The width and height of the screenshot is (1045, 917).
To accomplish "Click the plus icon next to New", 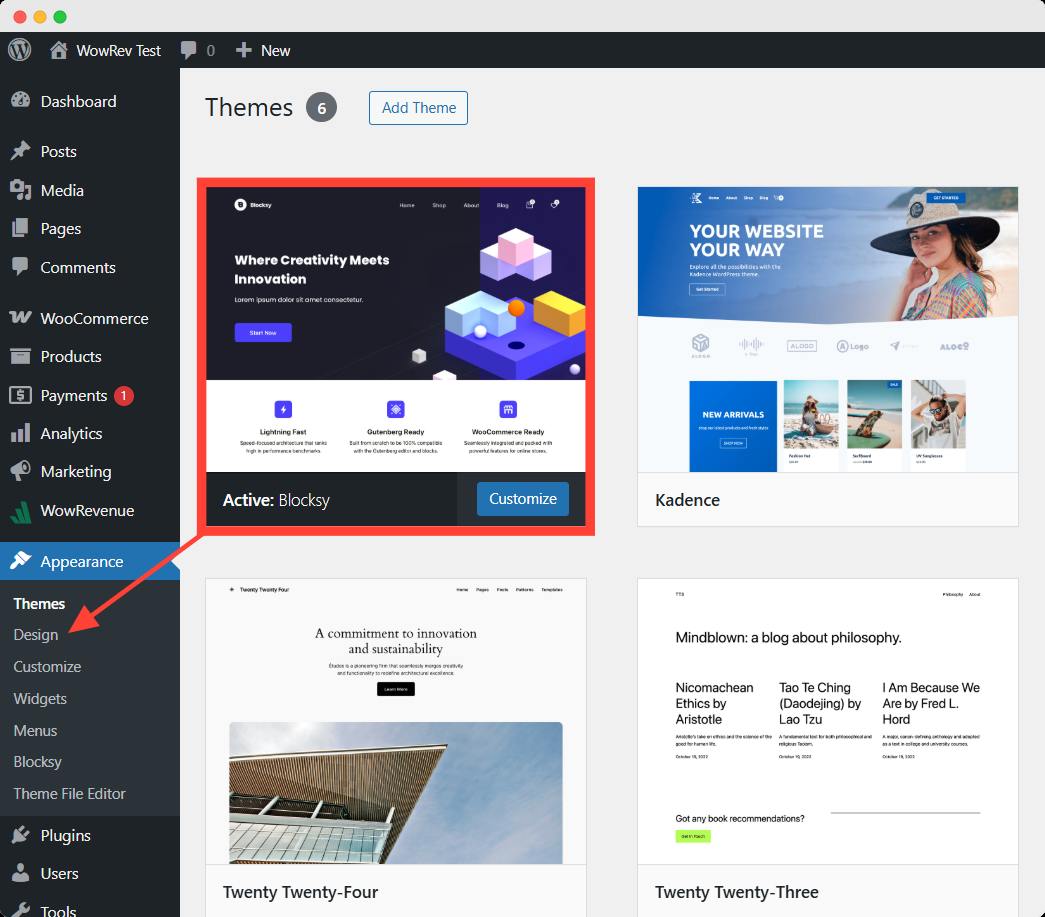I will click(243, 50).
